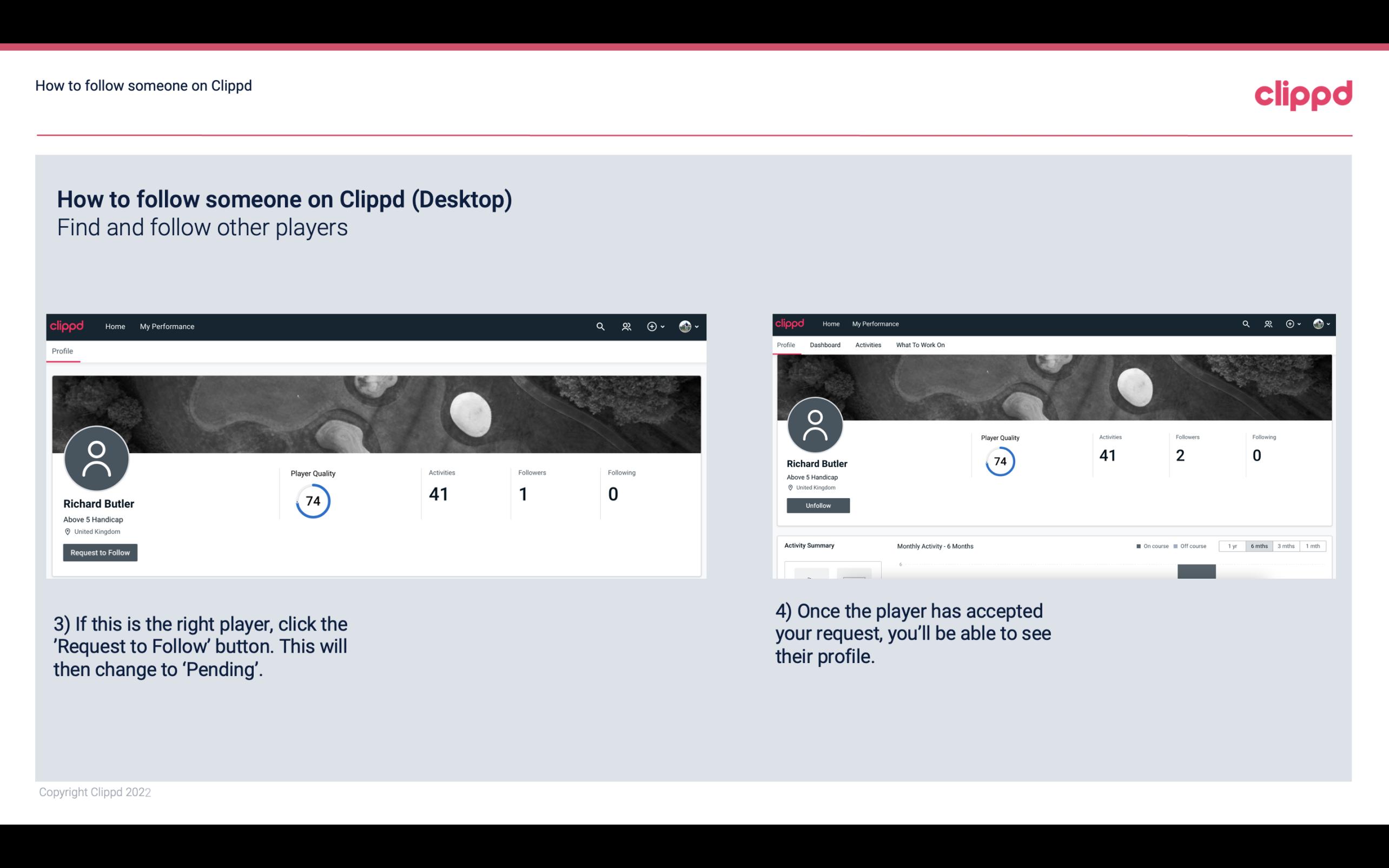This screenshot has height=868, width=1389.
Task: Click the 'Unfollow' button on profile
Action: (817, 505)
